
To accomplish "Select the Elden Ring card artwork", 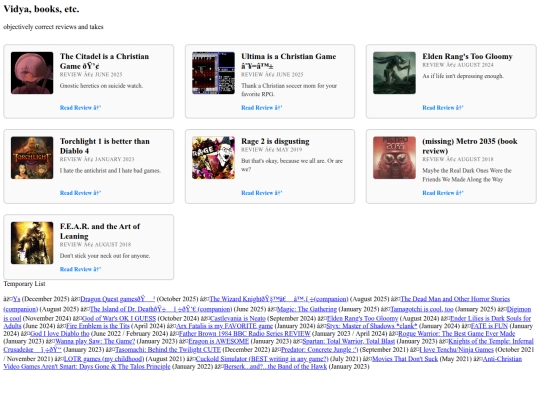I will click(394, 73).
